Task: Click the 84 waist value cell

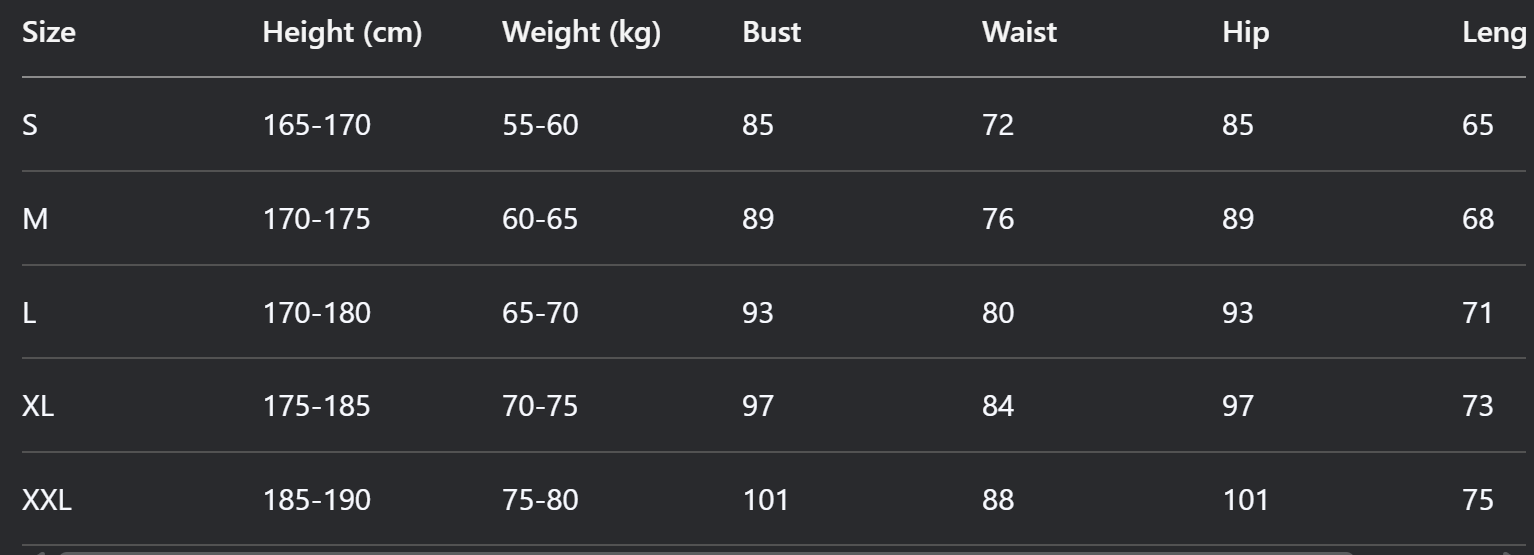Action: coord(997,407)
